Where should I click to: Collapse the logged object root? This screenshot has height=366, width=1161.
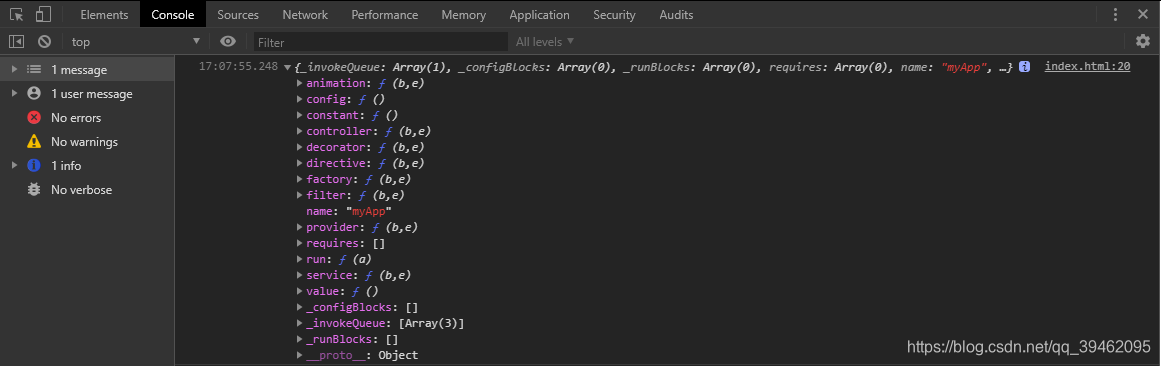point(287,67)
